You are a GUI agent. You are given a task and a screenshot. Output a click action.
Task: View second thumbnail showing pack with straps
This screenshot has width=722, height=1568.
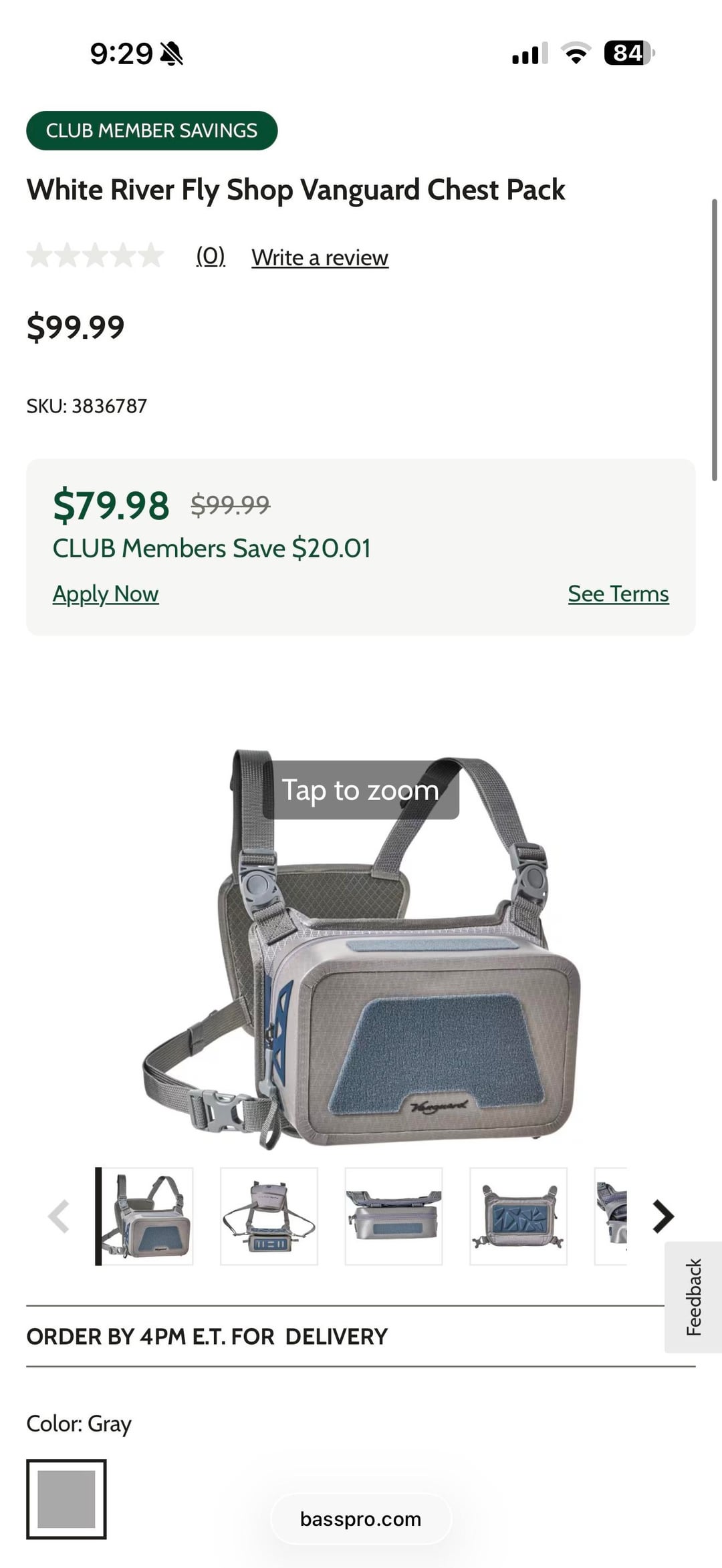(269, 1216)
